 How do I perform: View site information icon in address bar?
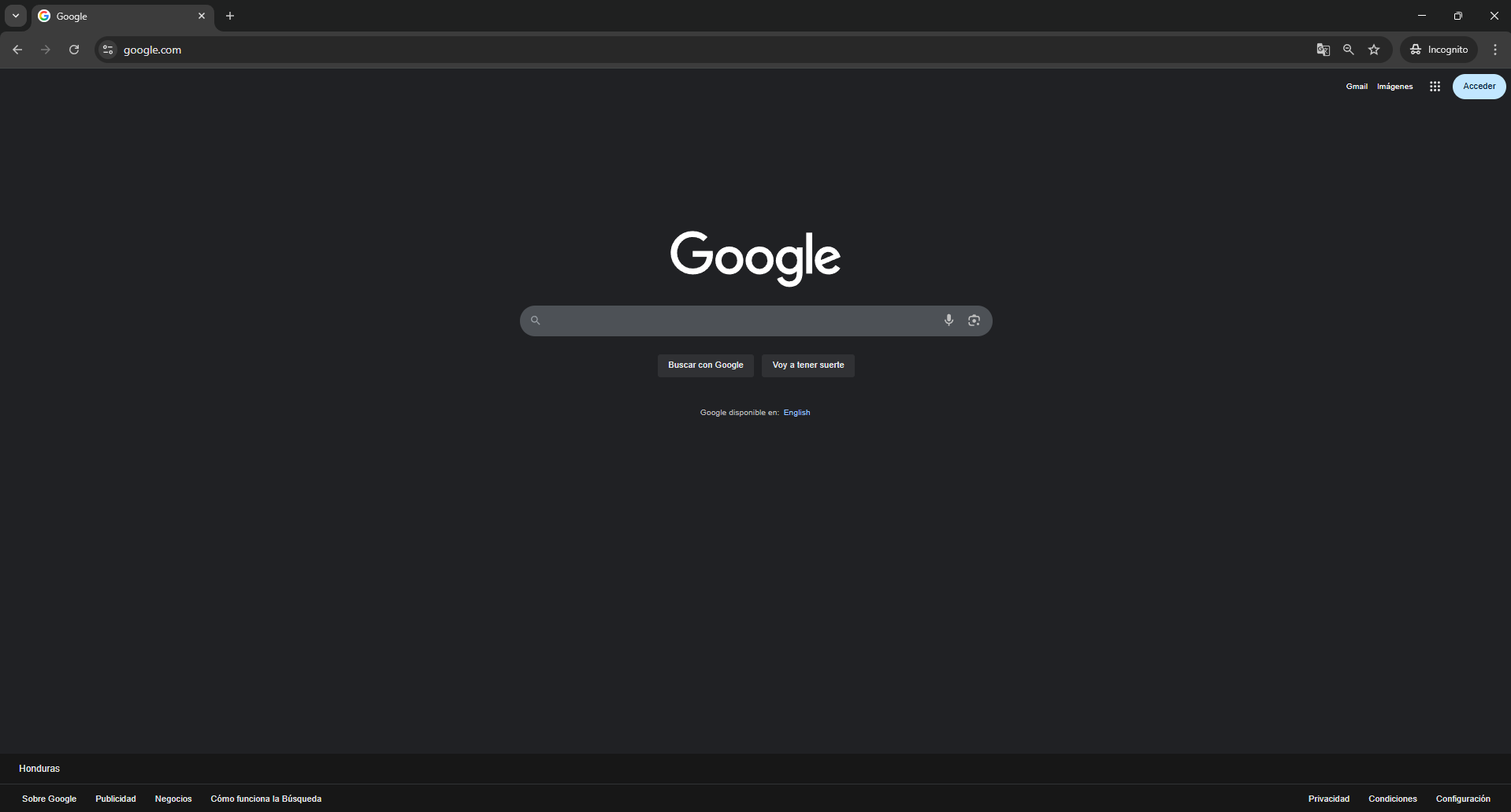tap(108, 50)
